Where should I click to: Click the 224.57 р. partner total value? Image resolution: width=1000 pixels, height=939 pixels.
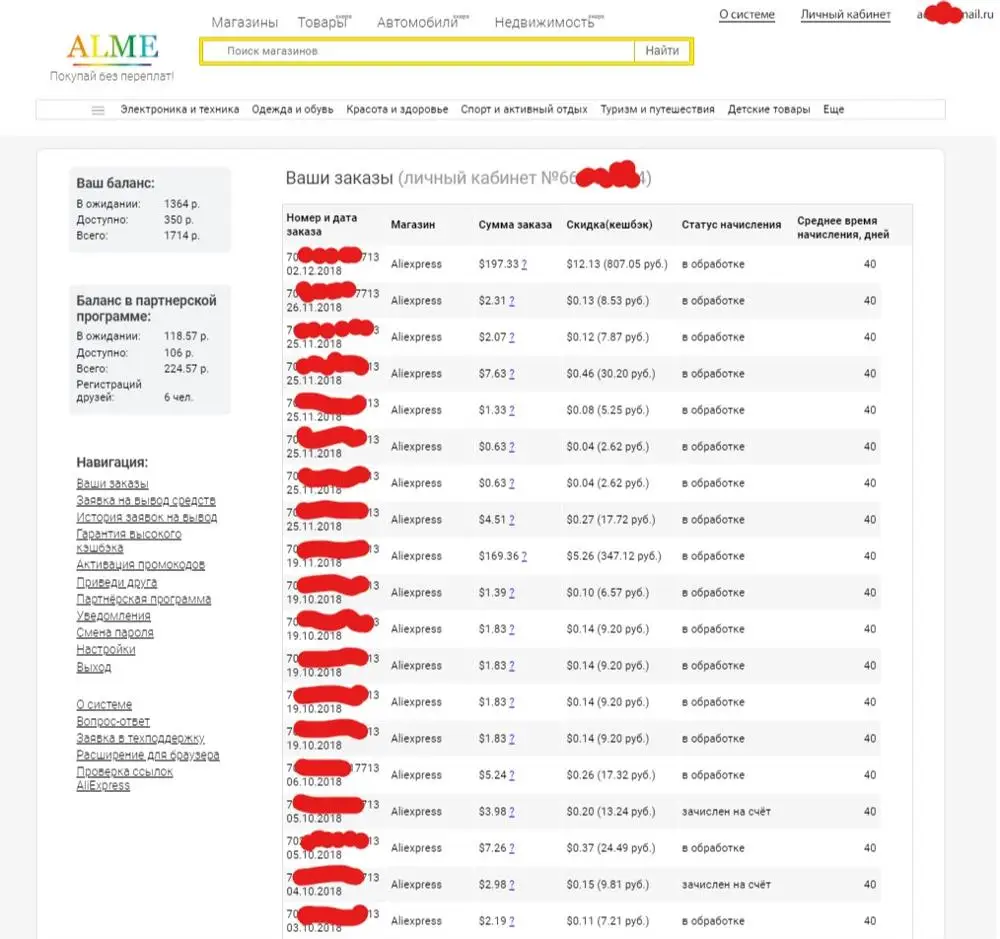click(186, 369)
